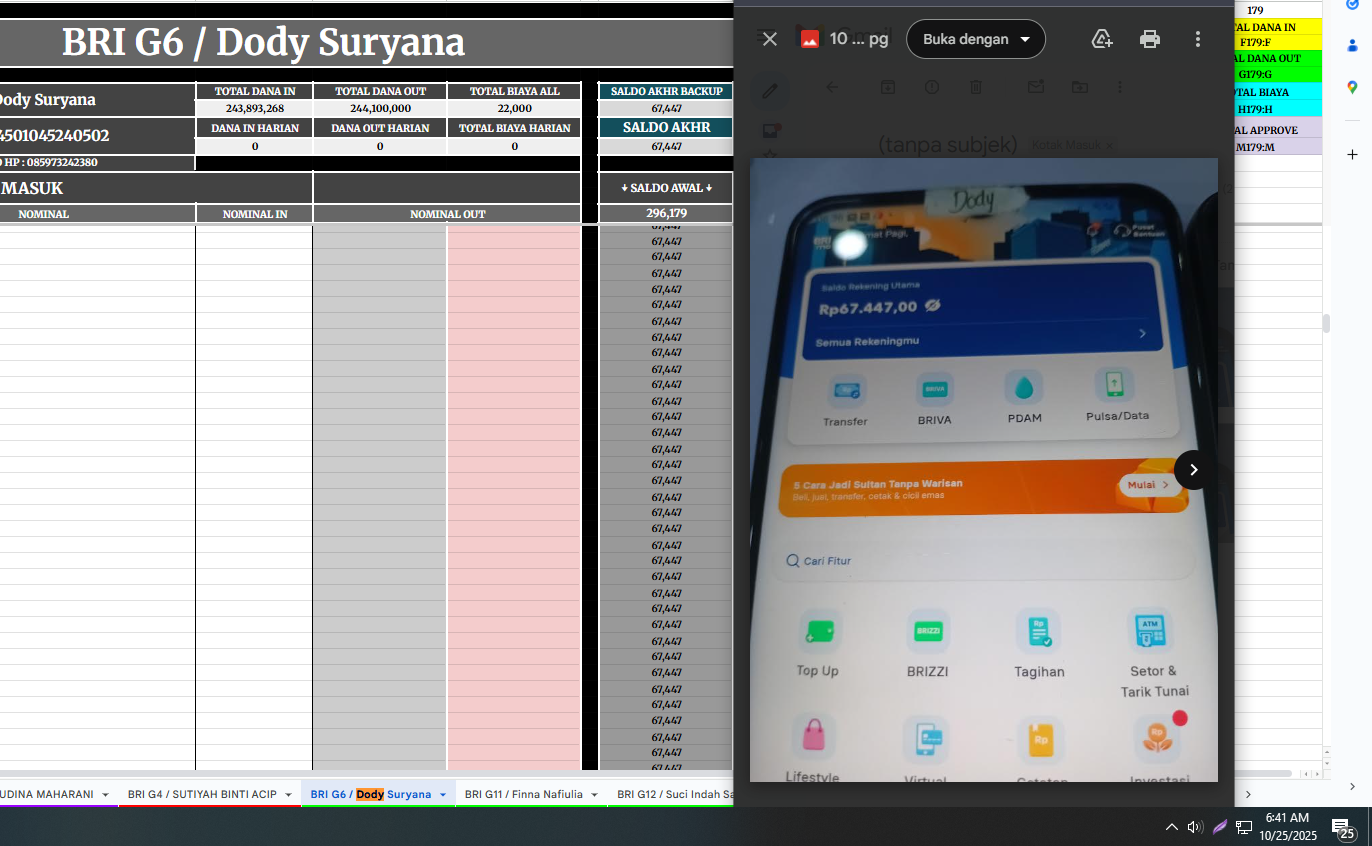Hide the side panel with the chevron

pyautogui.click(x=1352, y=787)
